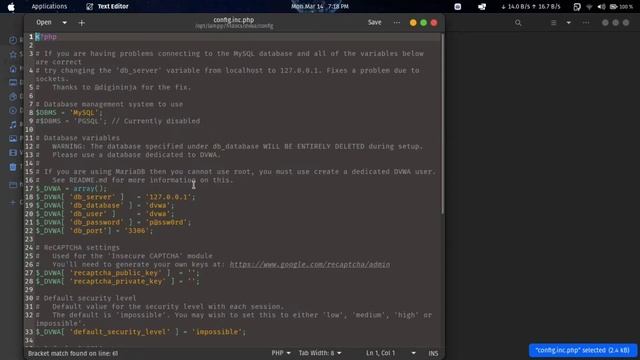Open the volume speaker indicator

(601, 7)
